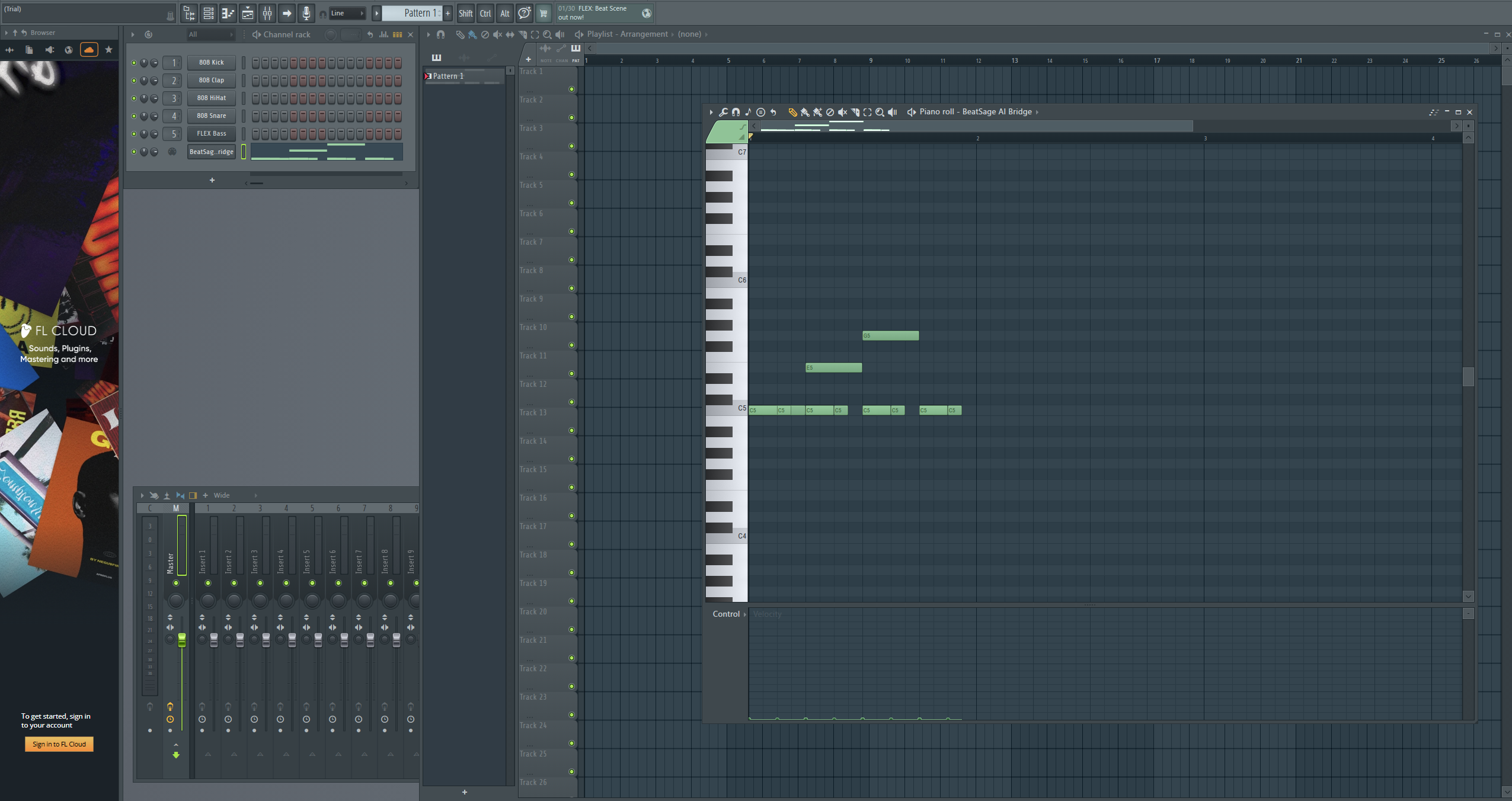Activate the Zoom tool in the Piano roll
The image size is (1512, 801).
tap(880, 112)
